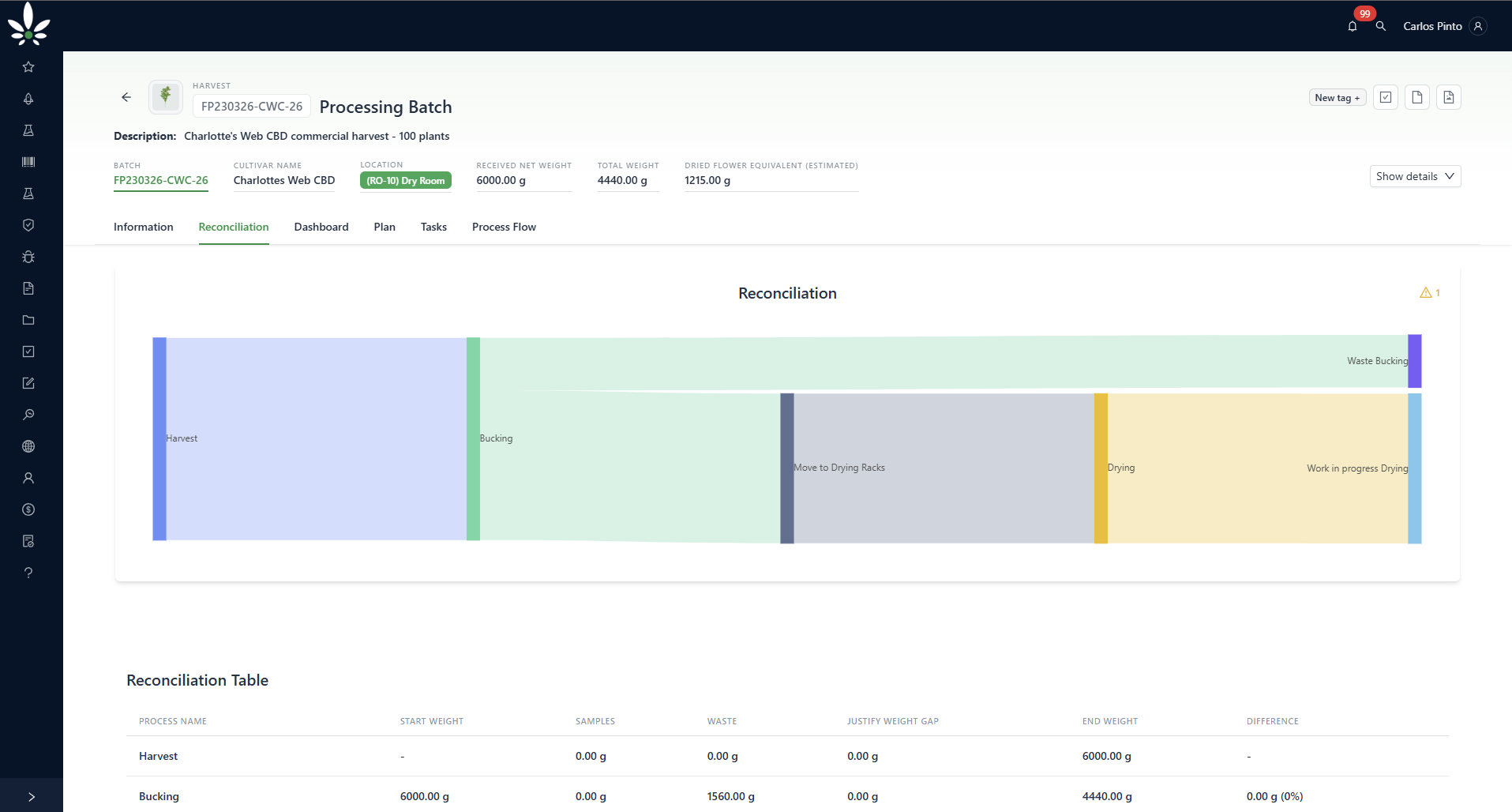Screen dimensions: 1512x812
Task: Click the purple Waste Bucking node
Action: coord(1415,361)
